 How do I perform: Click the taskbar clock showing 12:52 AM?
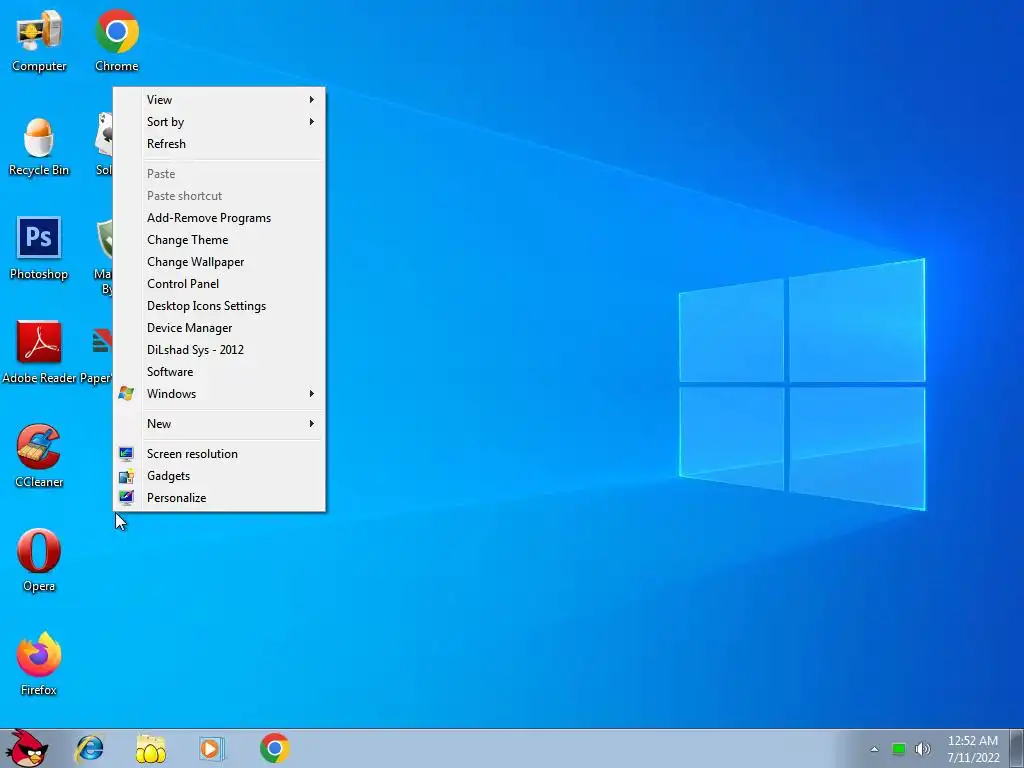pyautogui.click(x=972, y=749)
